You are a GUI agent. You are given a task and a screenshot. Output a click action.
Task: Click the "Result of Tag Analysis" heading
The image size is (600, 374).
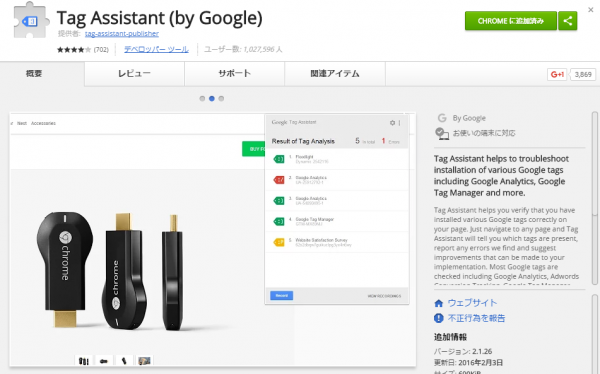303,141
